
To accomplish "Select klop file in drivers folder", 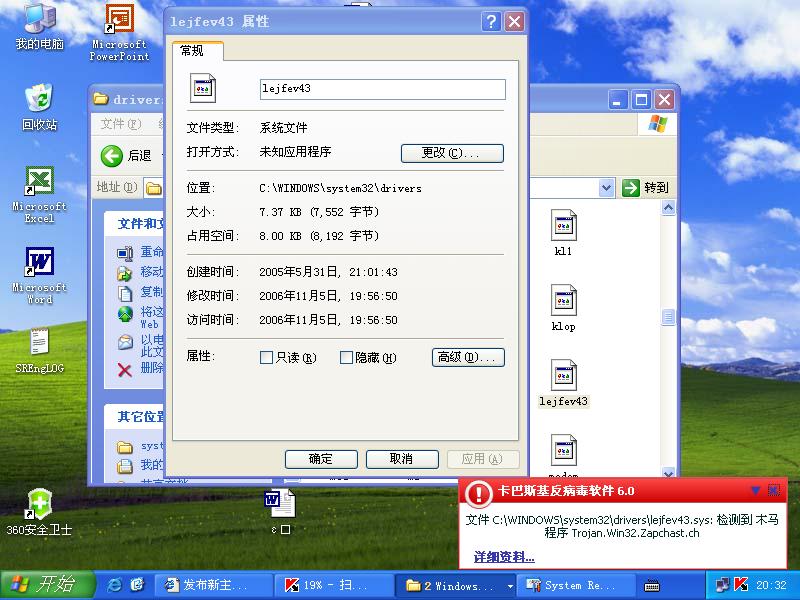I will 563,308.
